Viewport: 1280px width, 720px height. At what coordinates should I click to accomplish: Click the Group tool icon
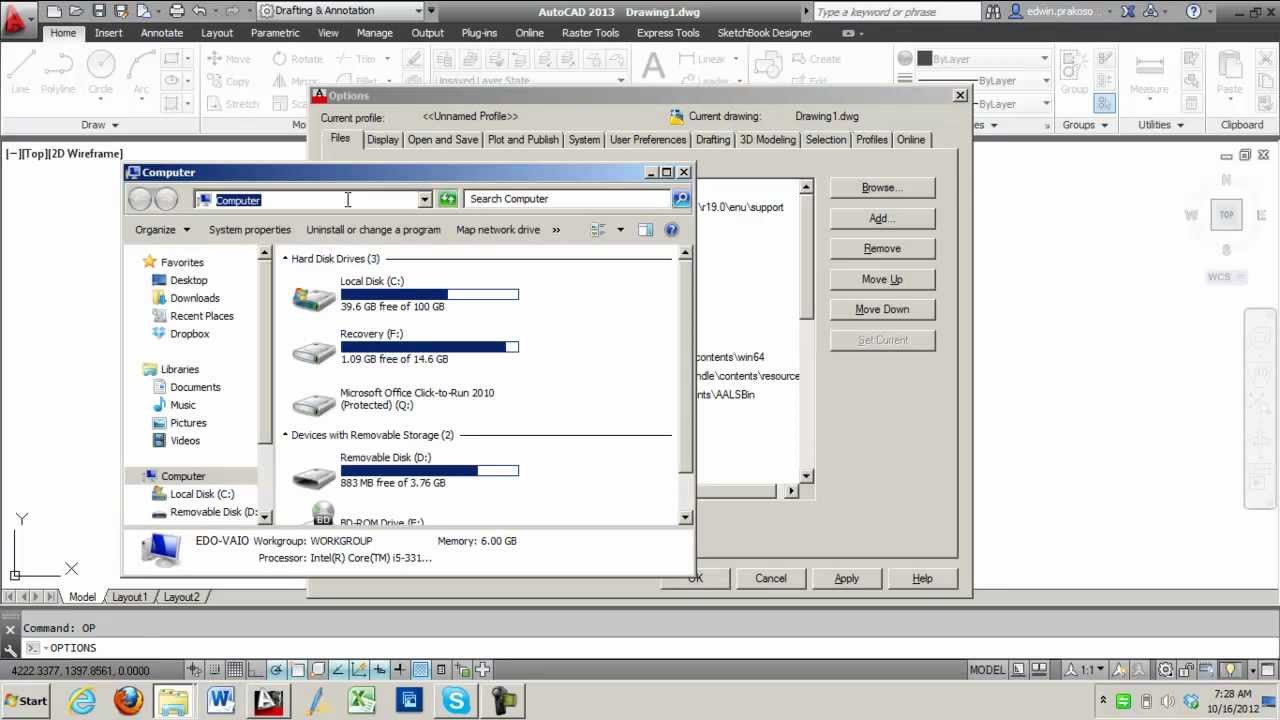pyautogui.click(x=1074, y=73)
